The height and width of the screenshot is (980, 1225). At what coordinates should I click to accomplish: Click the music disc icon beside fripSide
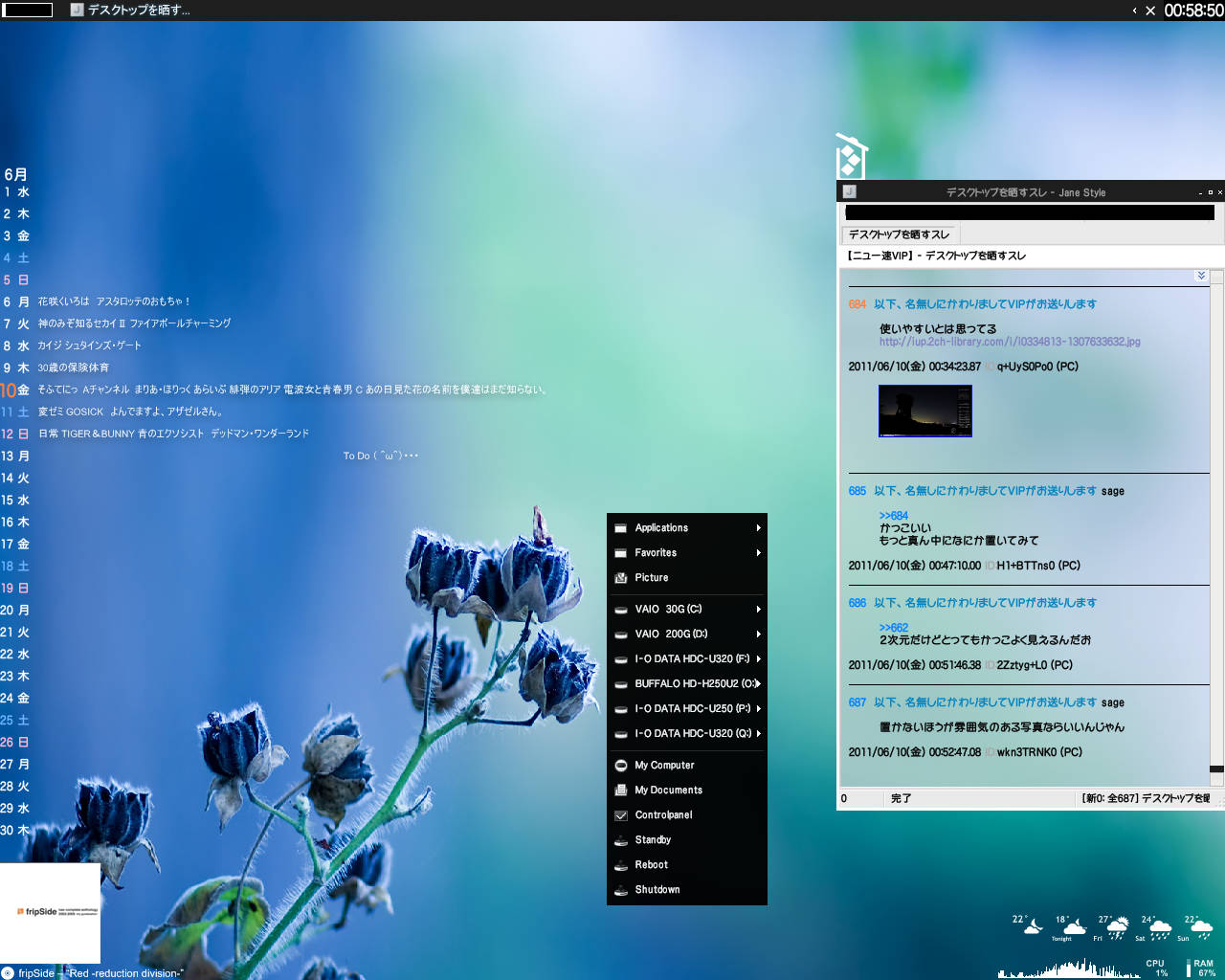coord(8,973)
